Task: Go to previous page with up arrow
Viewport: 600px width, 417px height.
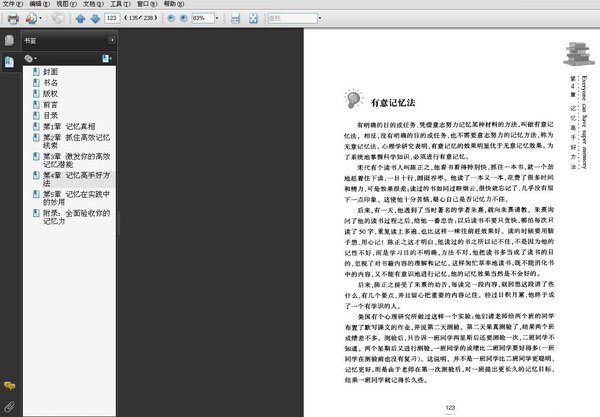Action: [80, 18]
